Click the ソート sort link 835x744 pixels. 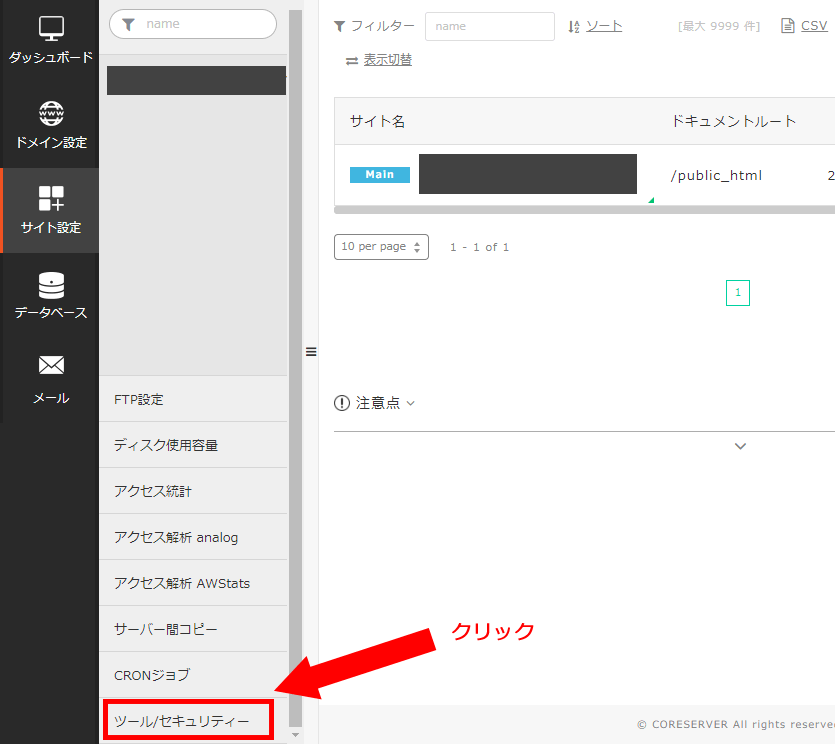click(604, 26)
